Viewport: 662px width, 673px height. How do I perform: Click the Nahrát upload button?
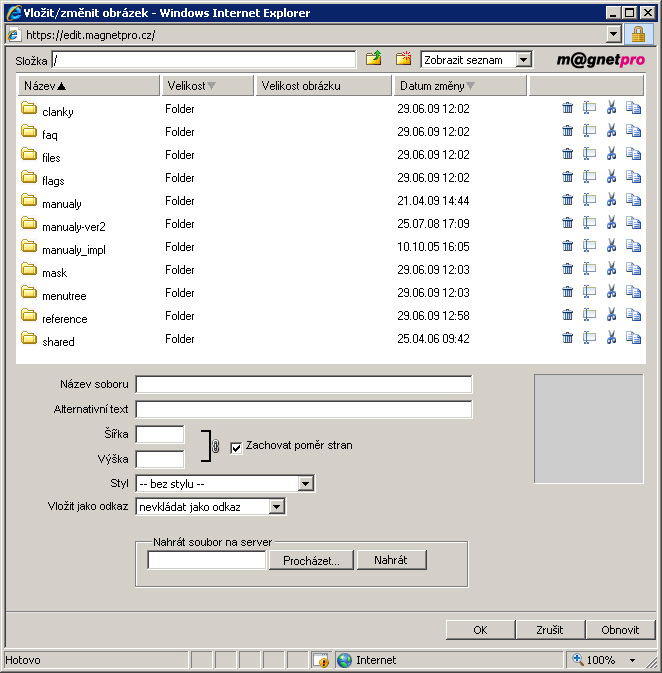click(x=391, y=560)
